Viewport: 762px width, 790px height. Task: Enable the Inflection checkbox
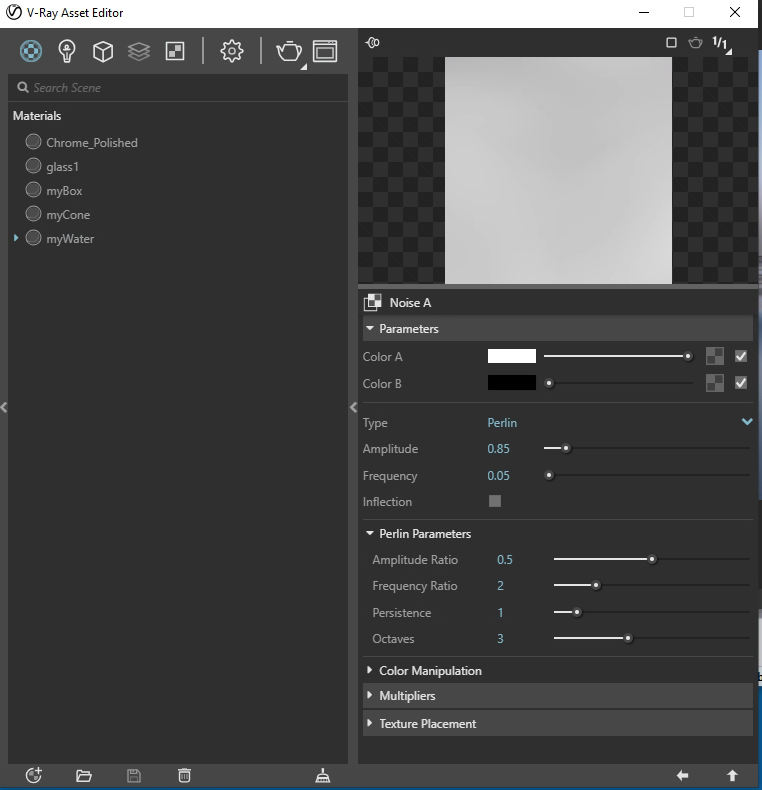(495, 501)
